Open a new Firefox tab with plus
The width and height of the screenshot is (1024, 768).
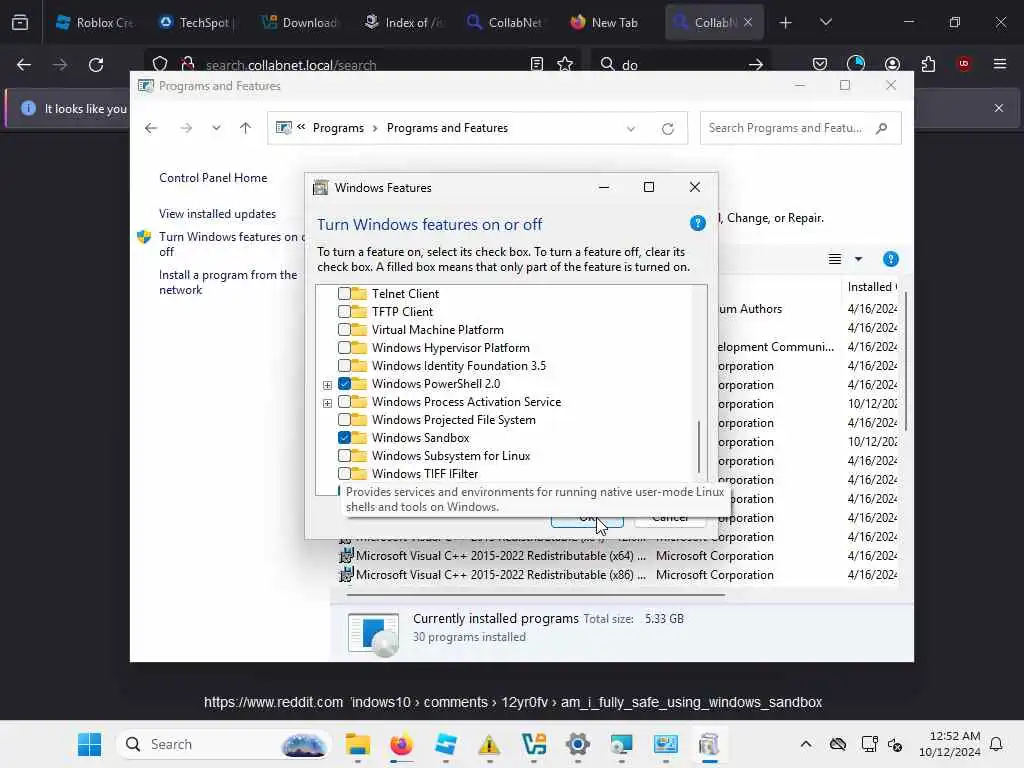pos(786,23)
